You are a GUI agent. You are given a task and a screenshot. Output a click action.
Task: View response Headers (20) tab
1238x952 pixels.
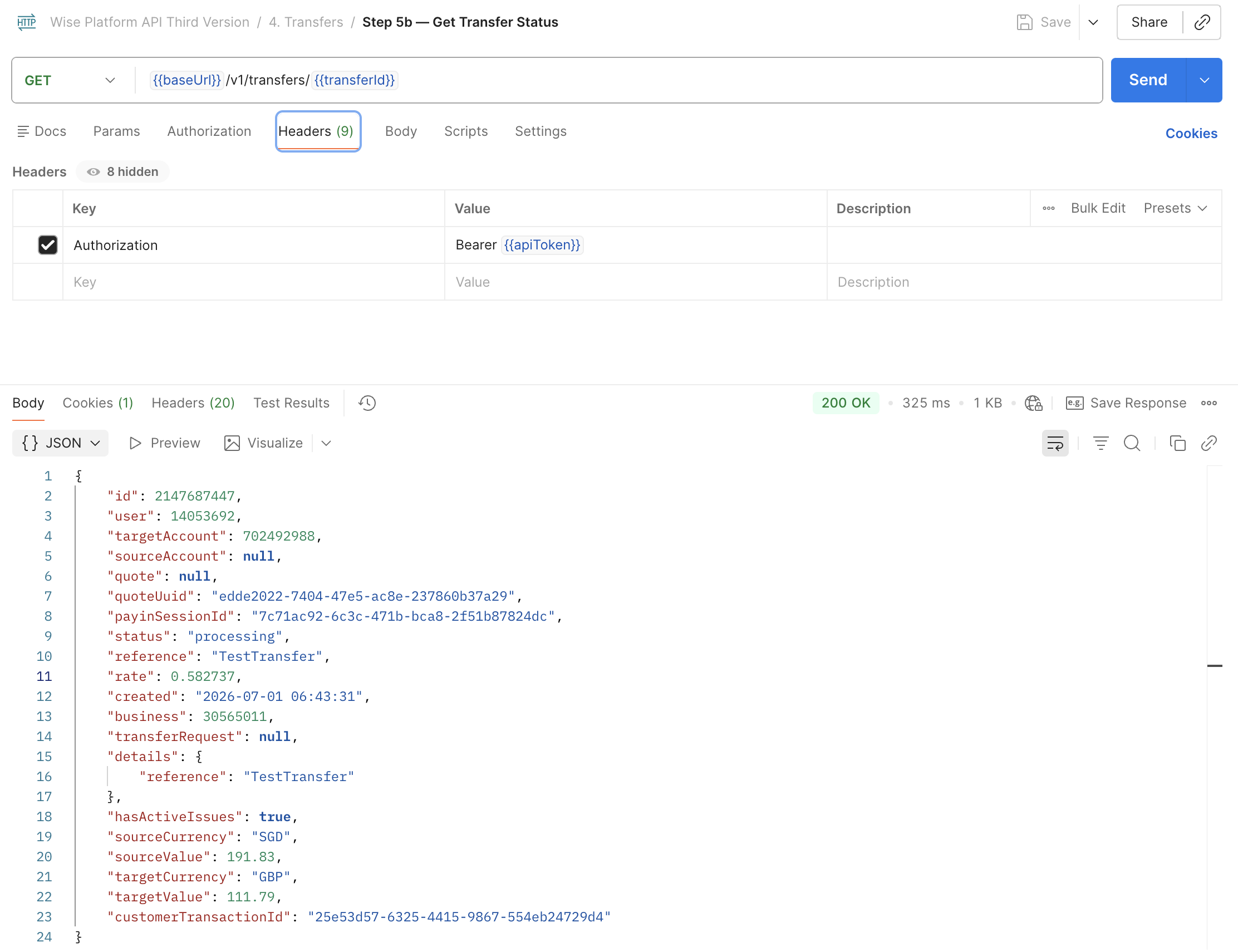[x=193, y=403]
